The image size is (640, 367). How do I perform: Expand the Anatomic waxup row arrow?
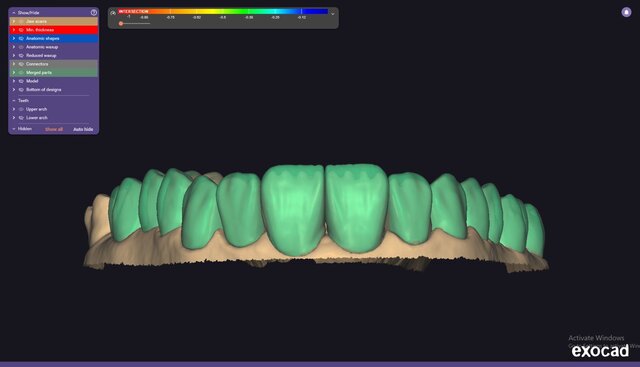point(14,47)
